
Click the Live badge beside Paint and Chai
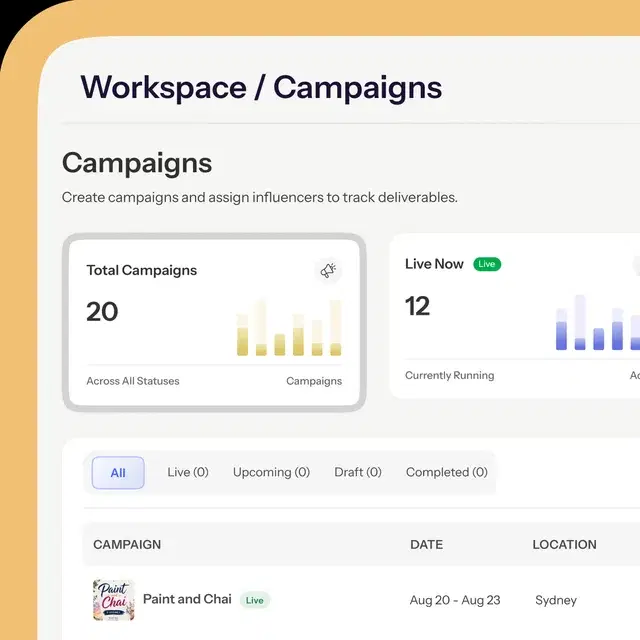click(x=255, y=600)
